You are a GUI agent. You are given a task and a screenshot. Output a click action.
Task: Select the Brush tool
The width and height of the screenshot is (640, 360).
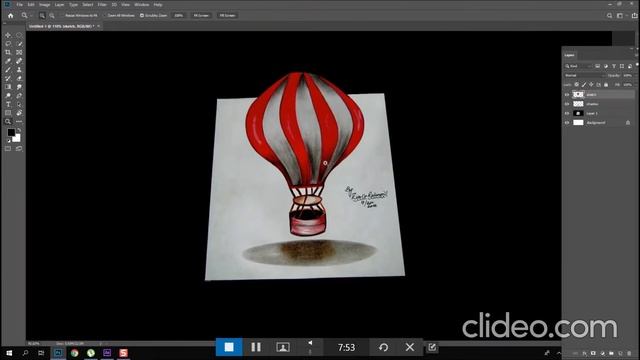[8, 70]
